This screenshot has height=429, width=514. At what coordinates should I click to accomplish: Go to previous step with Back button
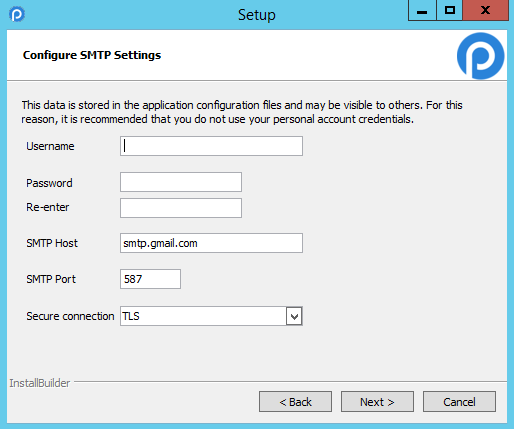pos(295,402)
